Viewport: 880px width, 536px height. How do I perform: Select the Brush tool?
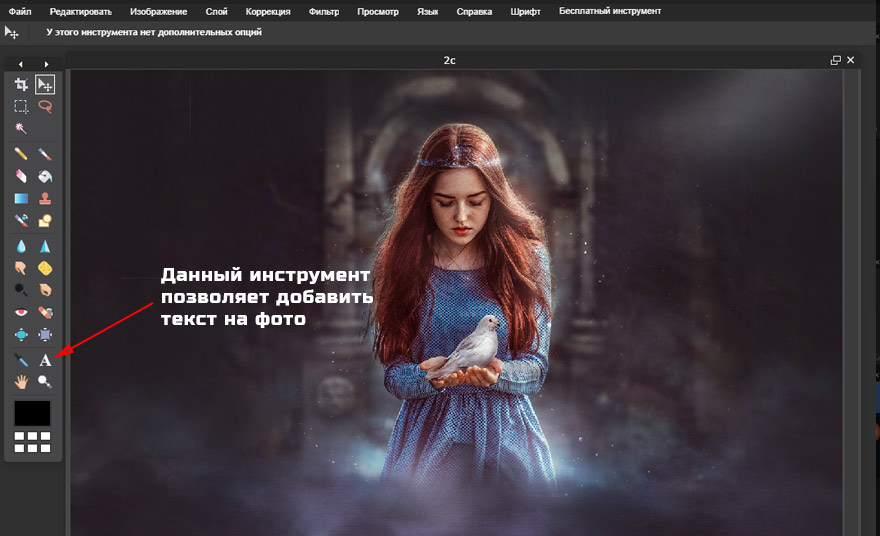pos(45,154)
